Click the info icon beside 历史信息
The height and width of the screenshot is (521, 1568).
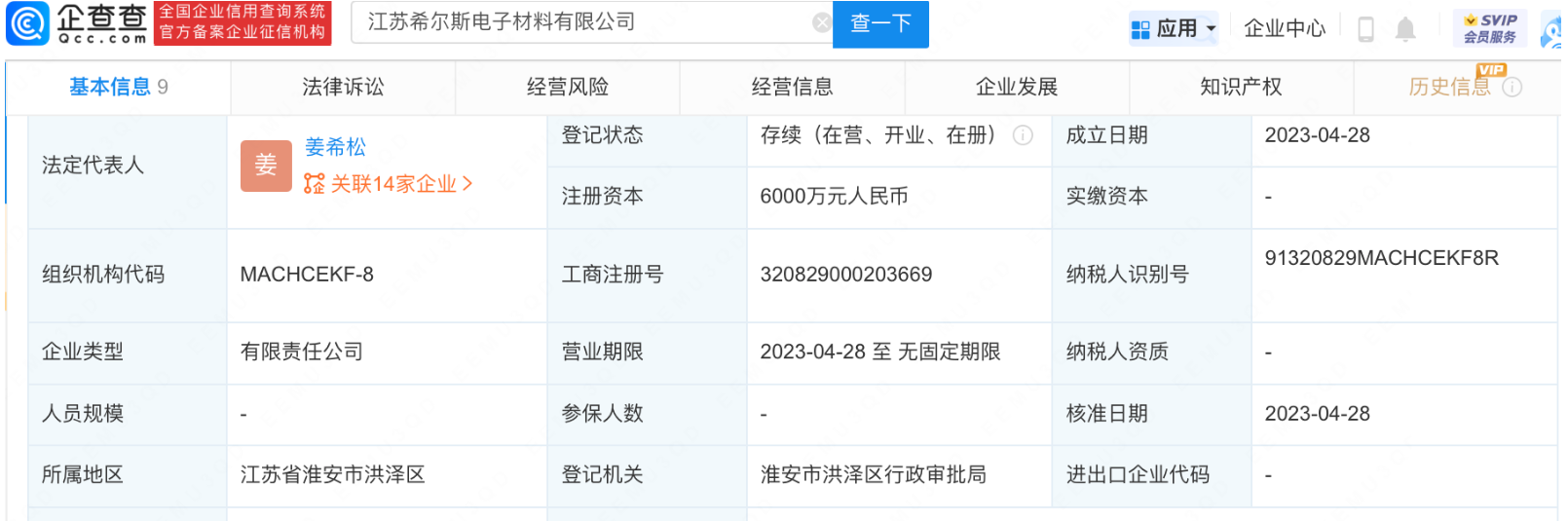(1512, 88)
